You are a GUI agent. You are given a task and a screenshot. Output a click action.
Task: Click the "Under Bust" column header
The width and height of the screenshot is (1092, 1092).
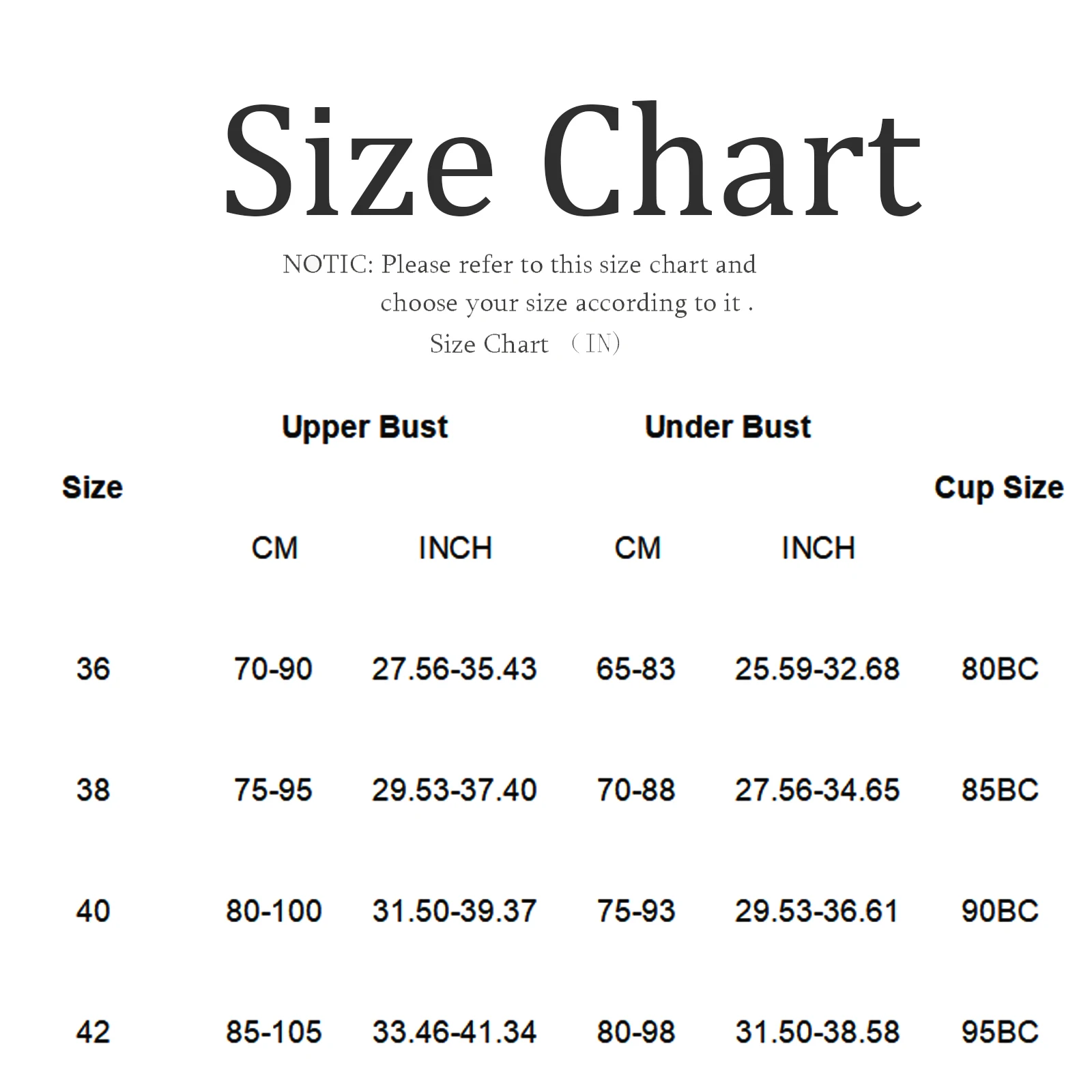tap(728, 427)
